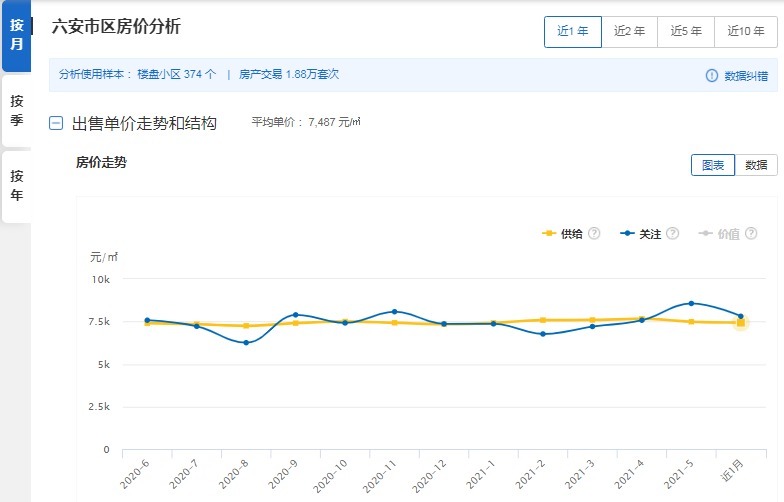Click the 2021-4 x-axis label
Viewport: 784px width, 502px height.
pos(630,474)
